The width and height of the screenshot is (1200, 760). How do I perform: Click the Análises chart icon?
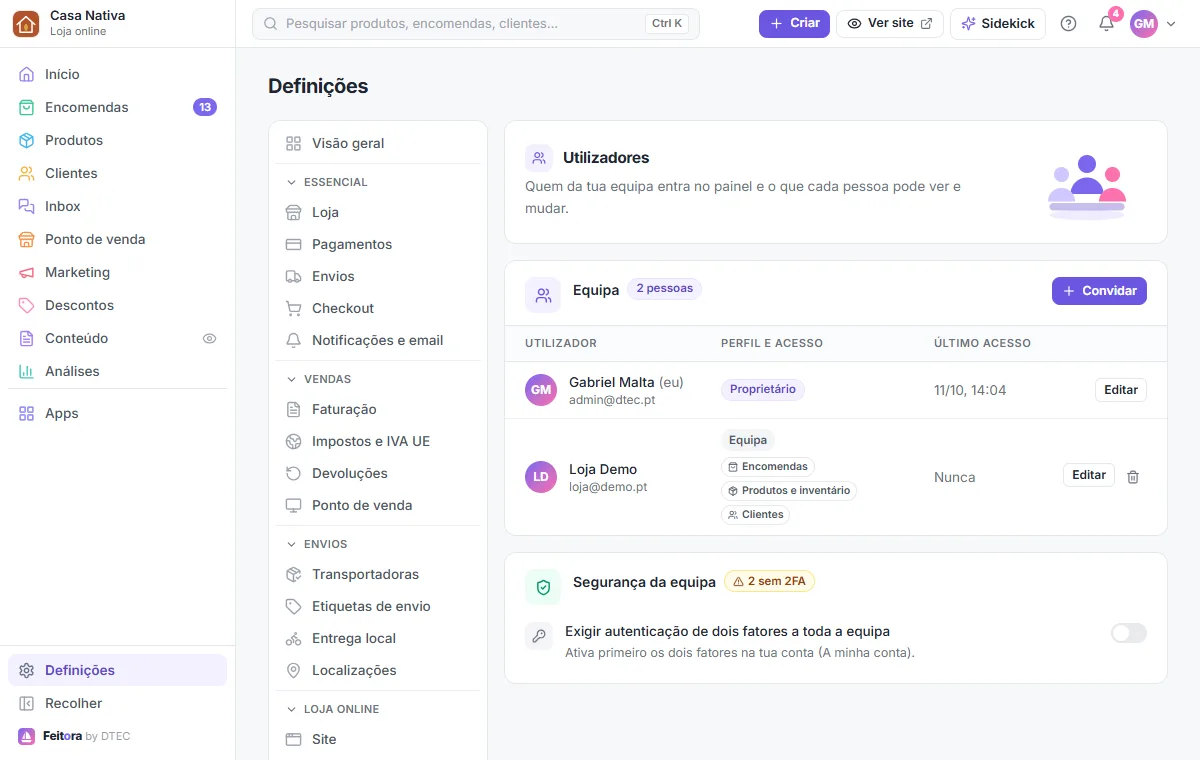click(26, 371)
